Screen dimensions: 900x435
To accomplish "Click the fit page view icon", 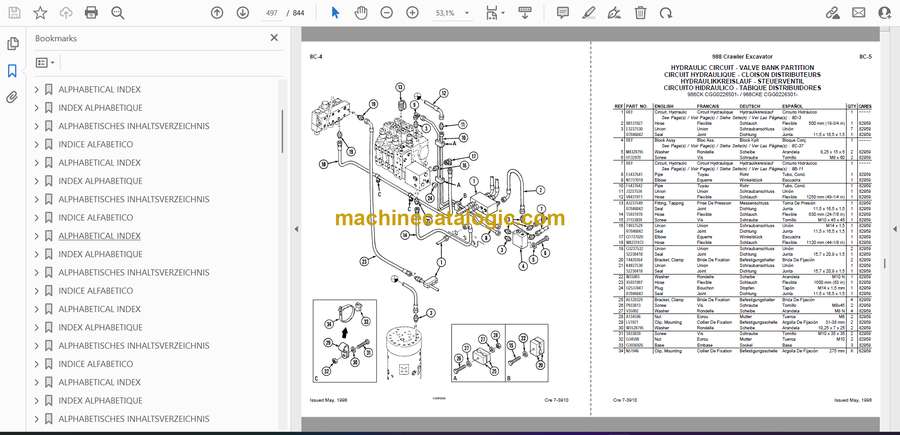I will (491, 13).
